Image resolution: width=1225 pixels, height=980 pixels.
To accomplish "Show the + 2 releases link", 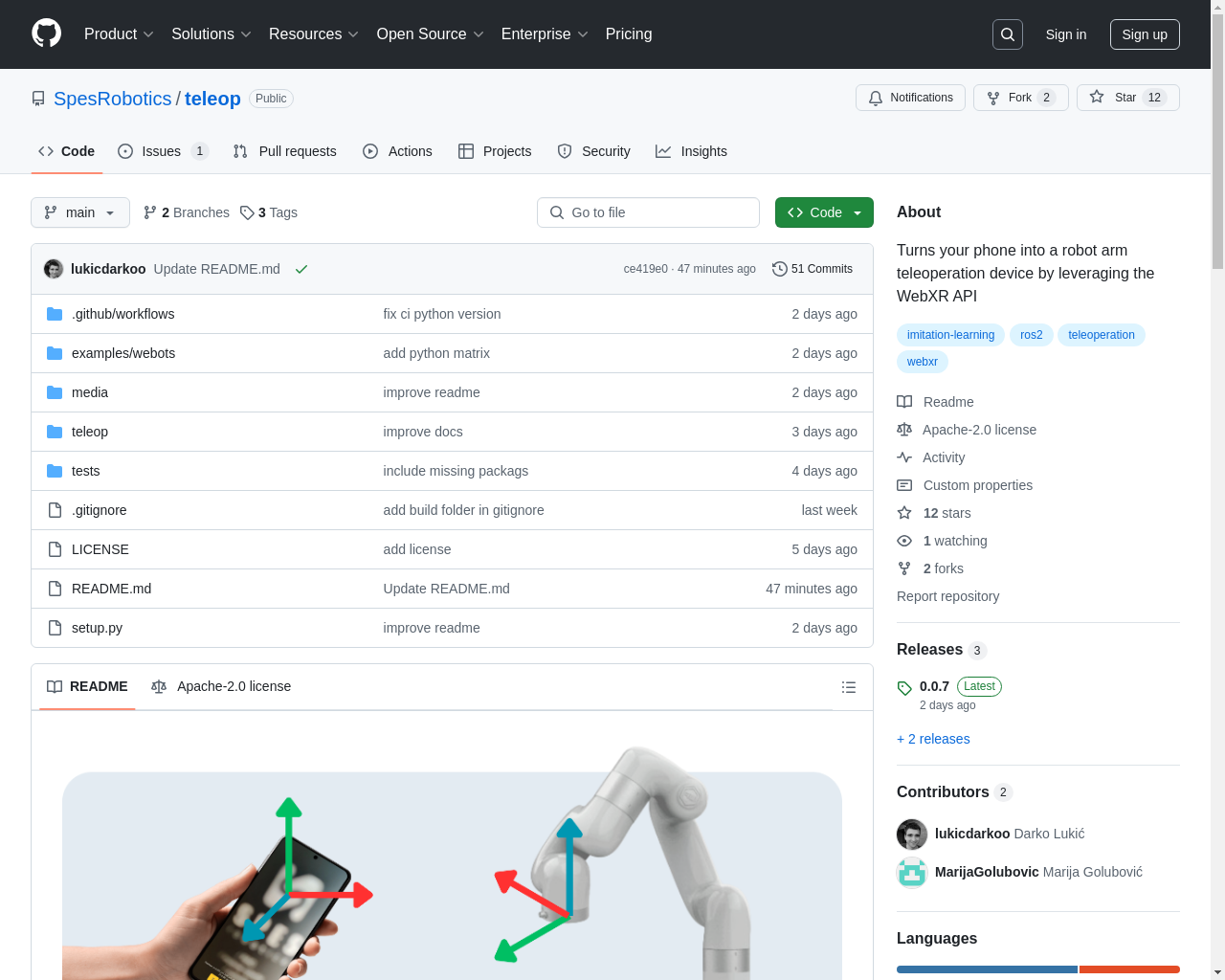I will tap(933, 739).
